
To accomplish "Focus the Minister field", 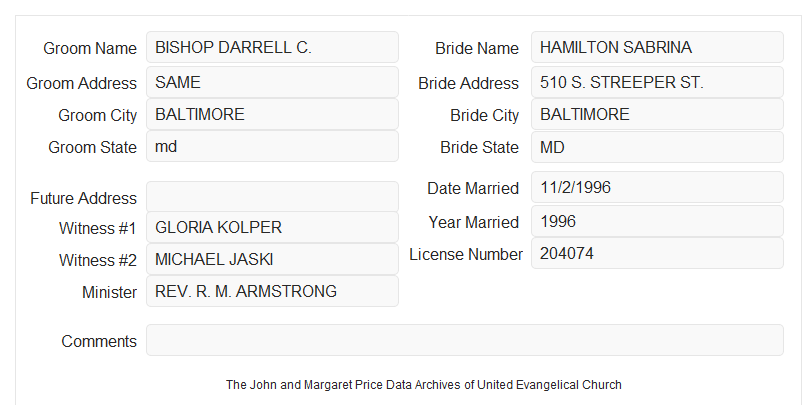I will click(x=272, y=291).
